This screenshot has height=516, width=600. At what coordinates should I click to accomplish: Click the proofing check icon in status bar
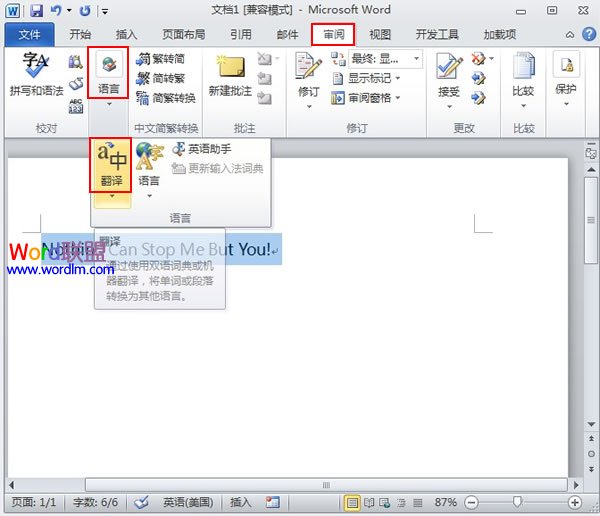[141, 502]
